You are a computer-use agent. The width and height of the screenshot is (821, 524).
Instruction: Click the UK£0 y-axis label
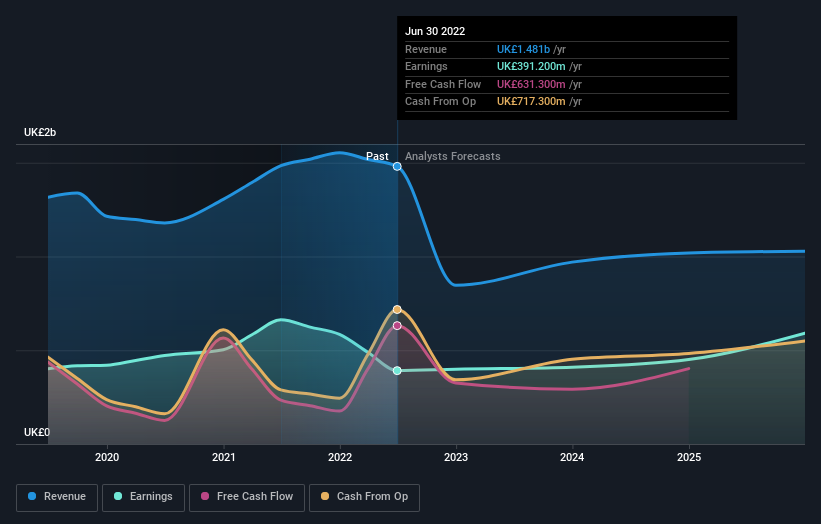37,432
